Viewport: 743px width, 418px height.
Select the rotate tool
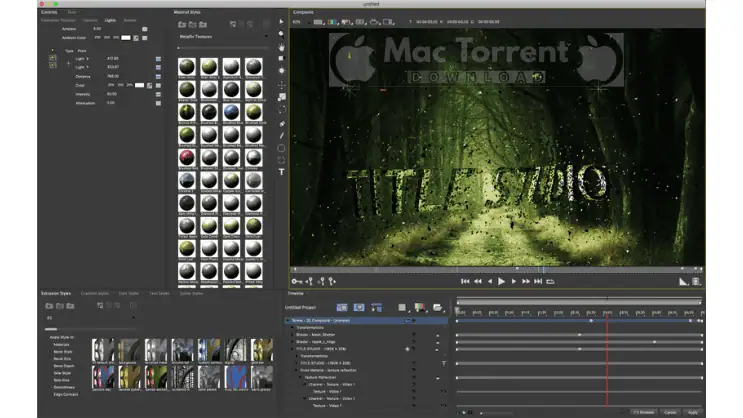(x=281, y=110)
